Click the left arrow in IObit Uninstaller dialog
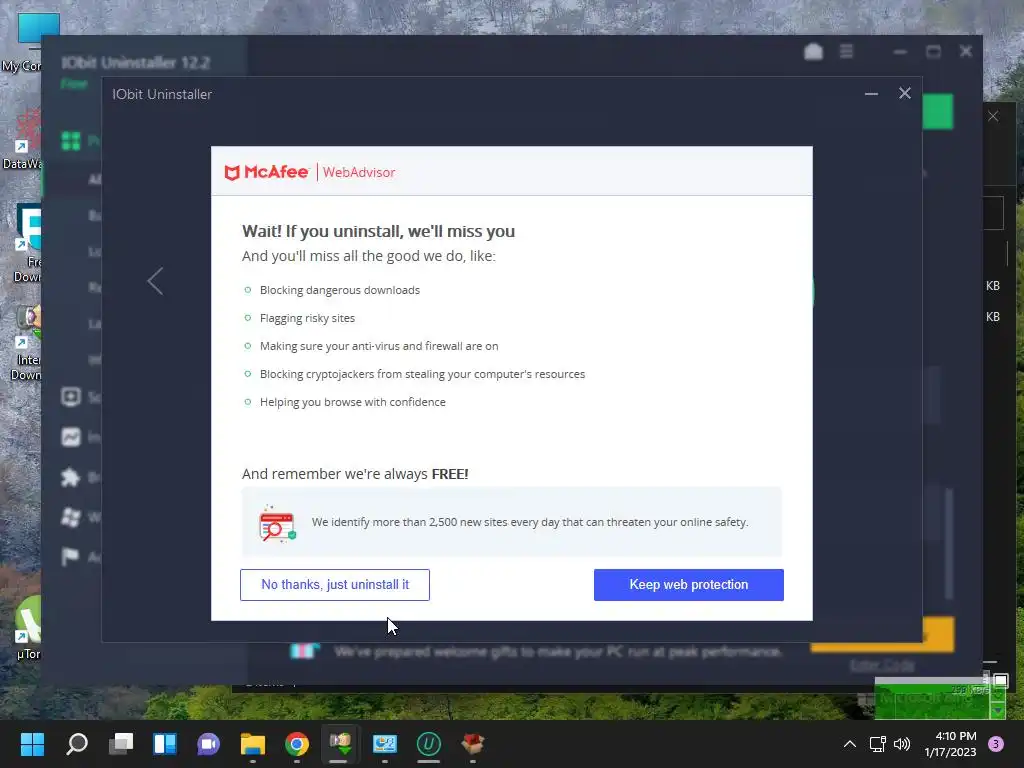 155,281
